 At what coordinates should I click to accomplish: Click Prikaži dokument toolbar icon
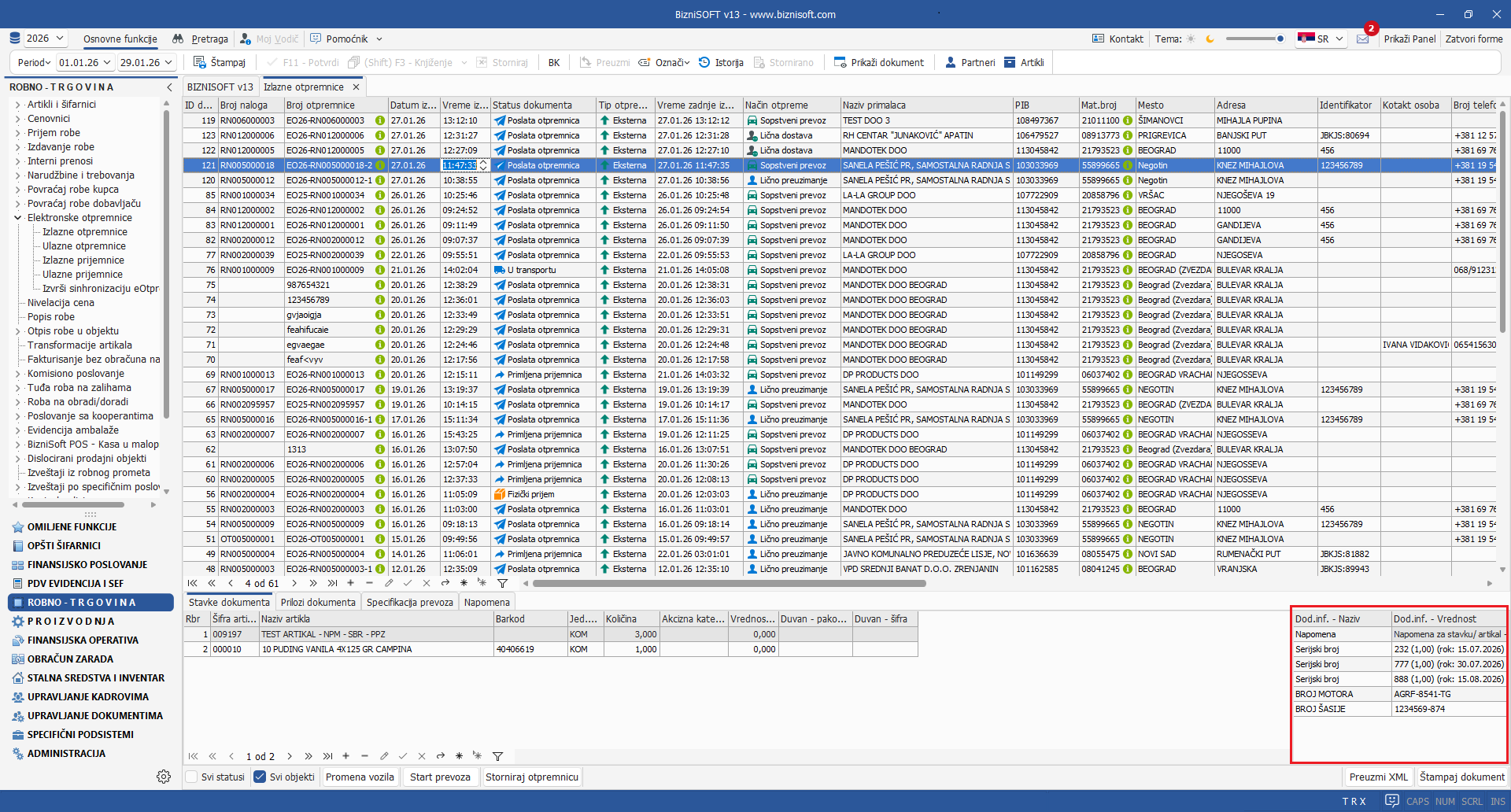840,62
